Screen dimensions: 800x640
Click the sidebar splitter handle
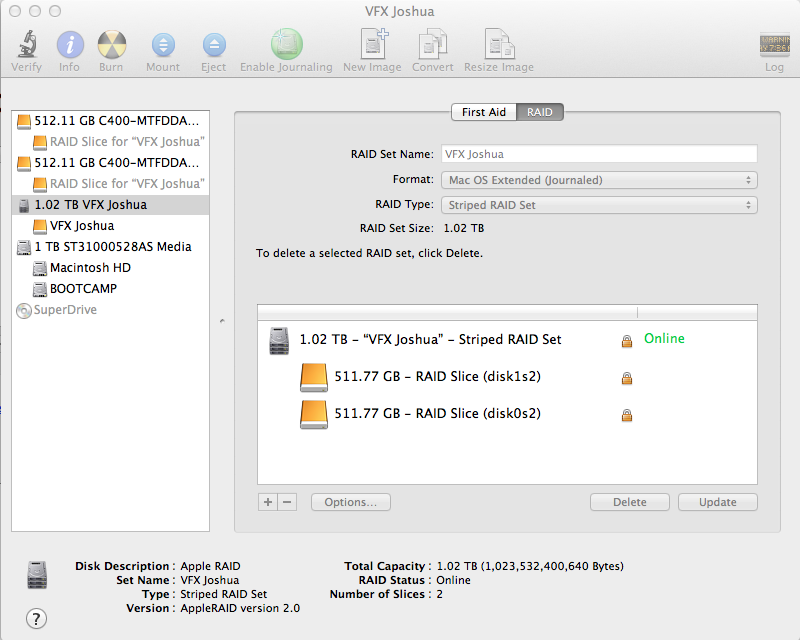click(222, 321)
